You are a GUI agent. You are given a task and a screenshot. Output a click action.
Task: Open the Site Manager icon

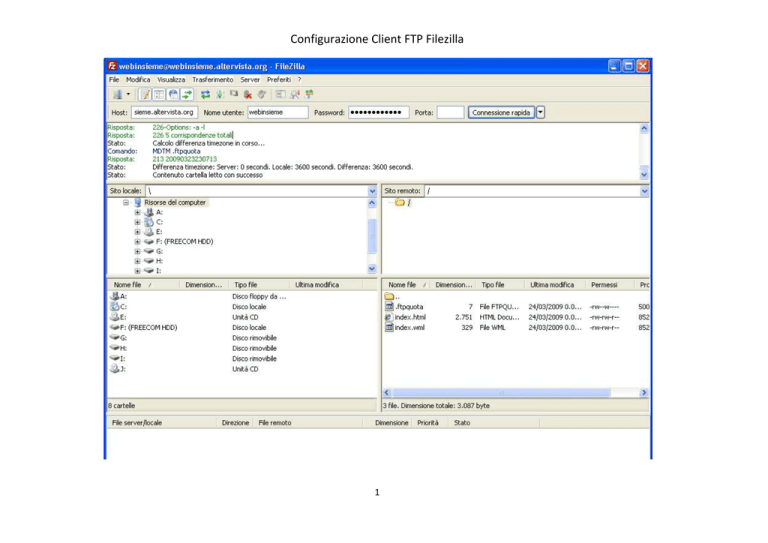tap(117, 94)
